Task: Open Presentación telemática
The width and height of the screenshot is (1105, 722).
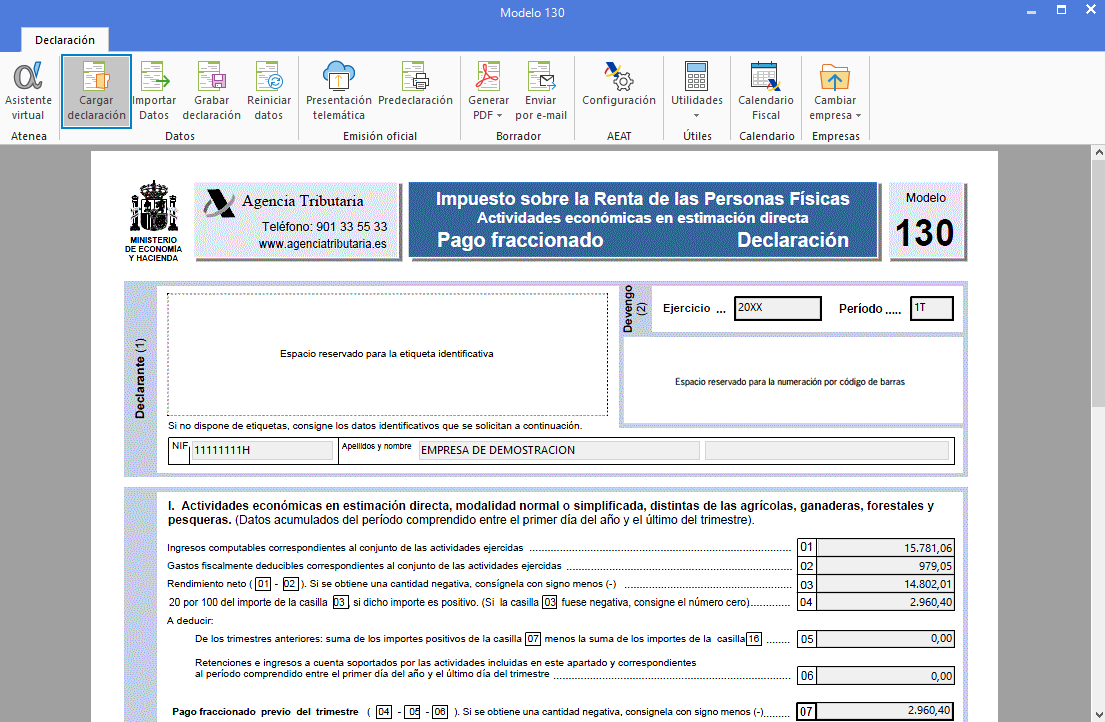Action: (339, 91)
